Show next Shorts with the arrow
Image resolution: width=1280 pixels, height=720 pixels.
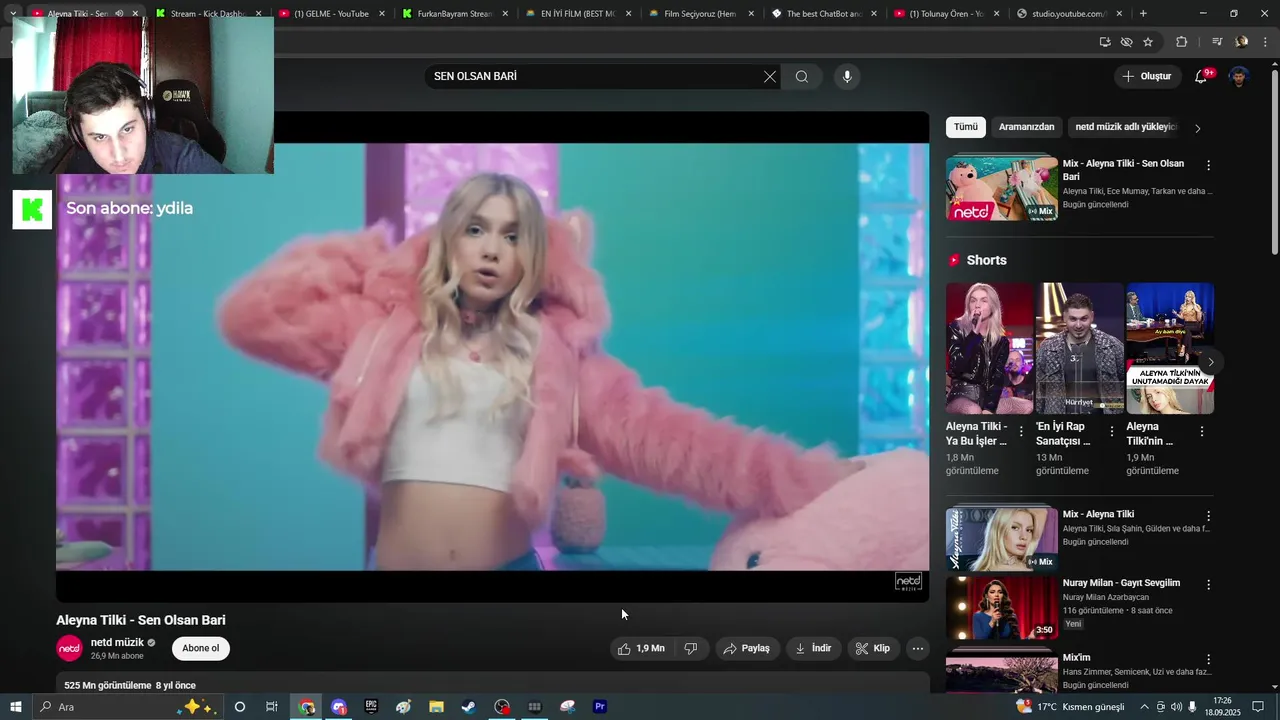point(1210,362)
